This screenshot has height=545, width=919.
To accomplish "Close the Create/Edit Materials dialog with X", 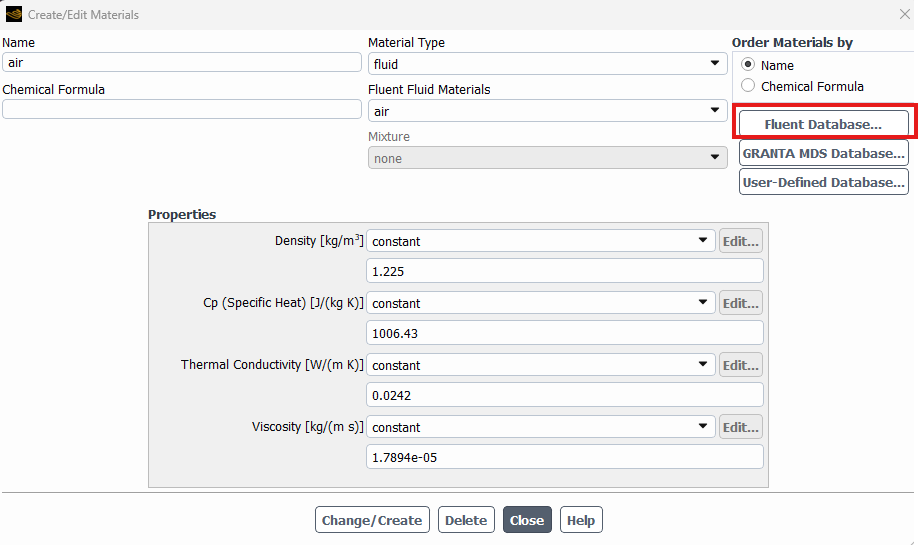I will (x=904, y=14).
